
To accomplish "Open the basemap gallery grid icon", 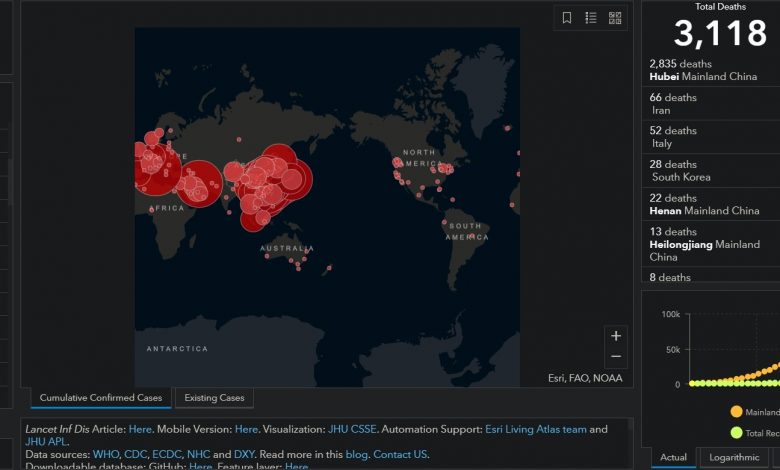I will coord(615,18).
